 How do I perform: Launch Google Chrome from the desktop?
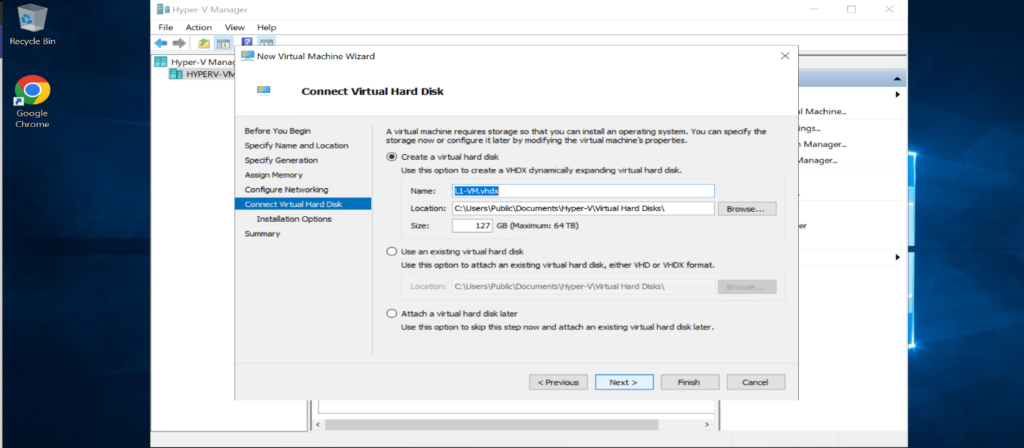[x=33, y=101]
